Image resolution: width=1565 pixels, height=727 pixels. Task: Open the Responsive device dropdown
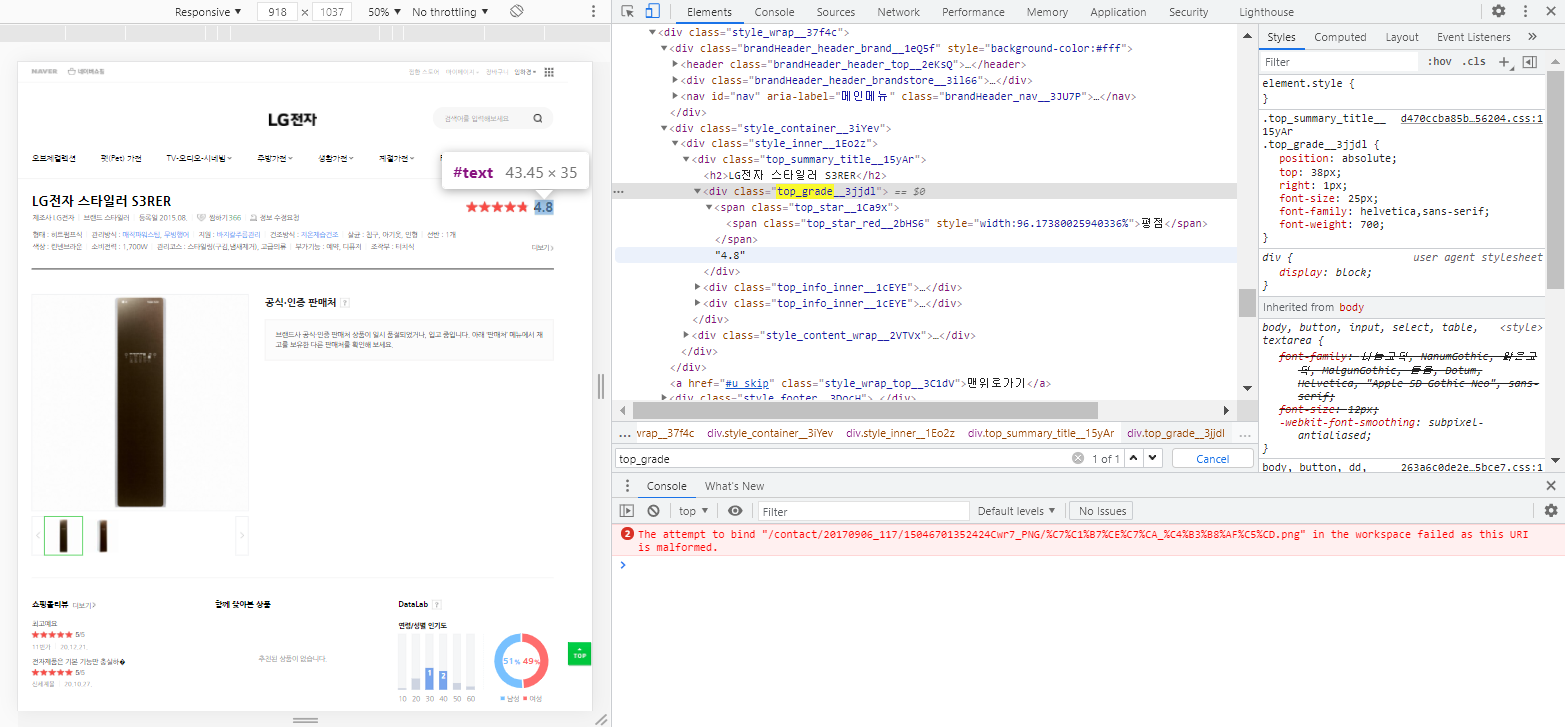(x=208, y=12)
